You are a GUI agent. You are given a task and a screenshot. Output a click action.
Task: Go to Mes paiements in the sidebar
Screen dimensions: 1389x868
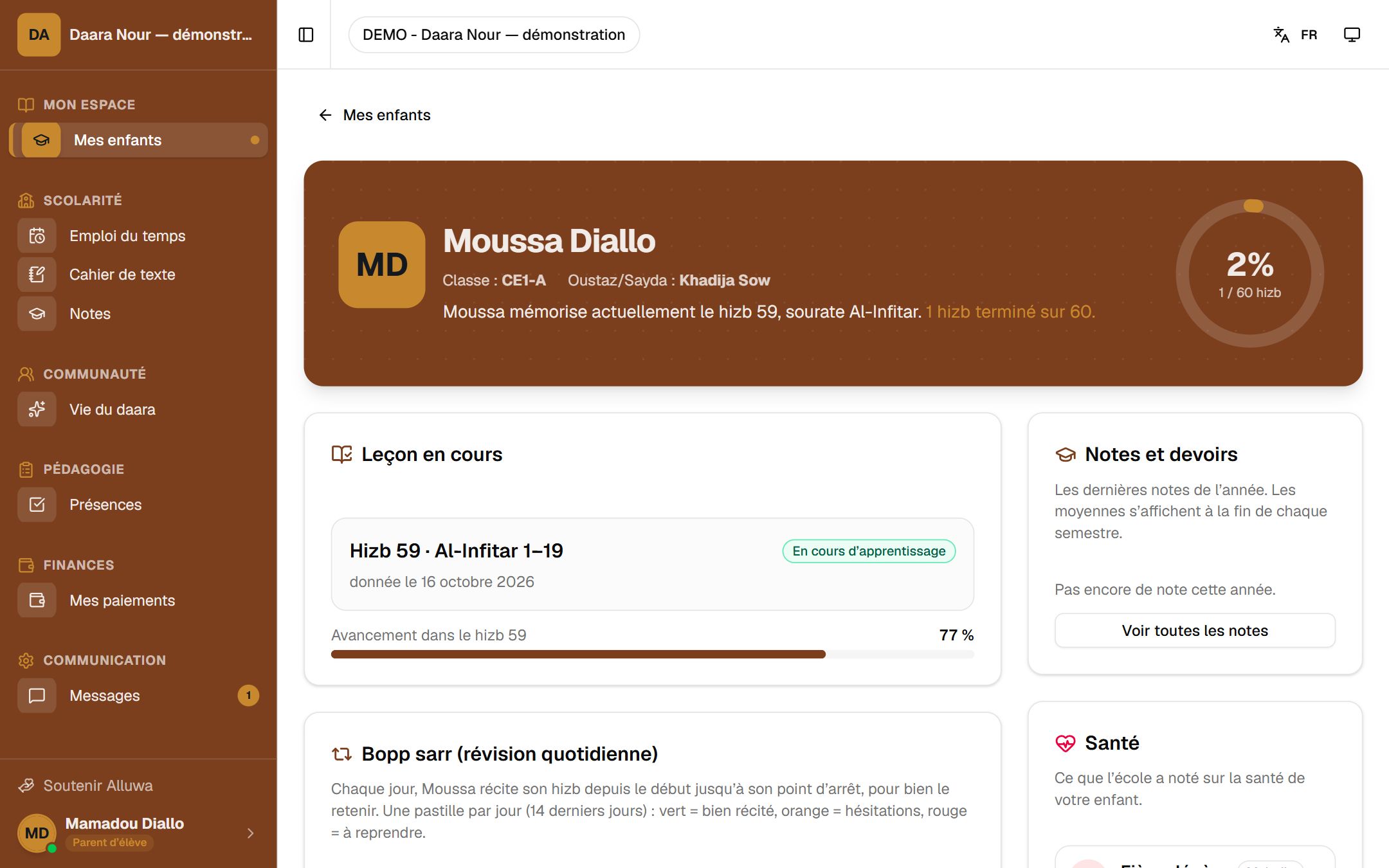click(x=138, y=601)
